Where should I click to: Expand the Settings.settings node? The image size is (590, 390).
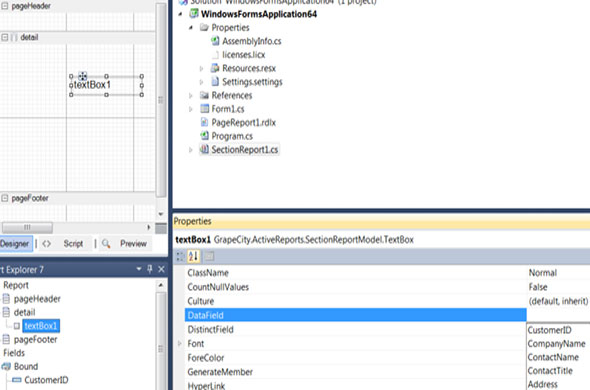pyautogui.click(x=201, y=82)
